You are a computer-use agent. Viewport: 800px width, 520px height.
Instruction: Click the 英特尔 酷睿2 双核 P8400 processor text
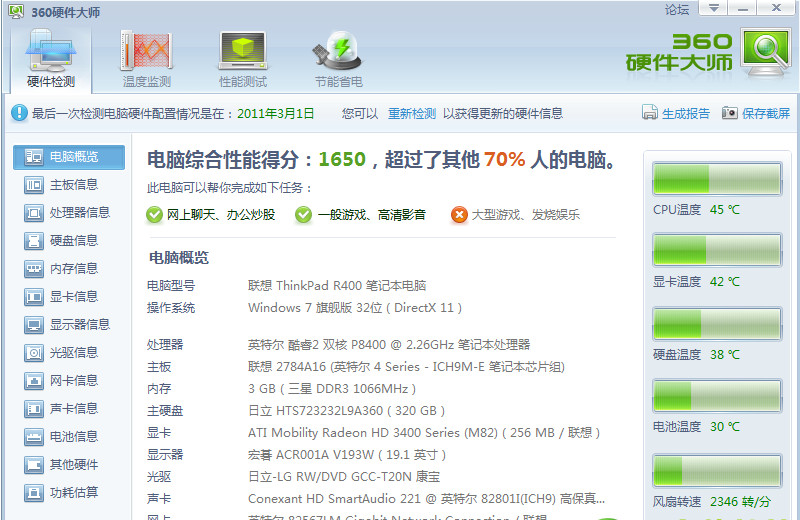(x=389, y=345)
